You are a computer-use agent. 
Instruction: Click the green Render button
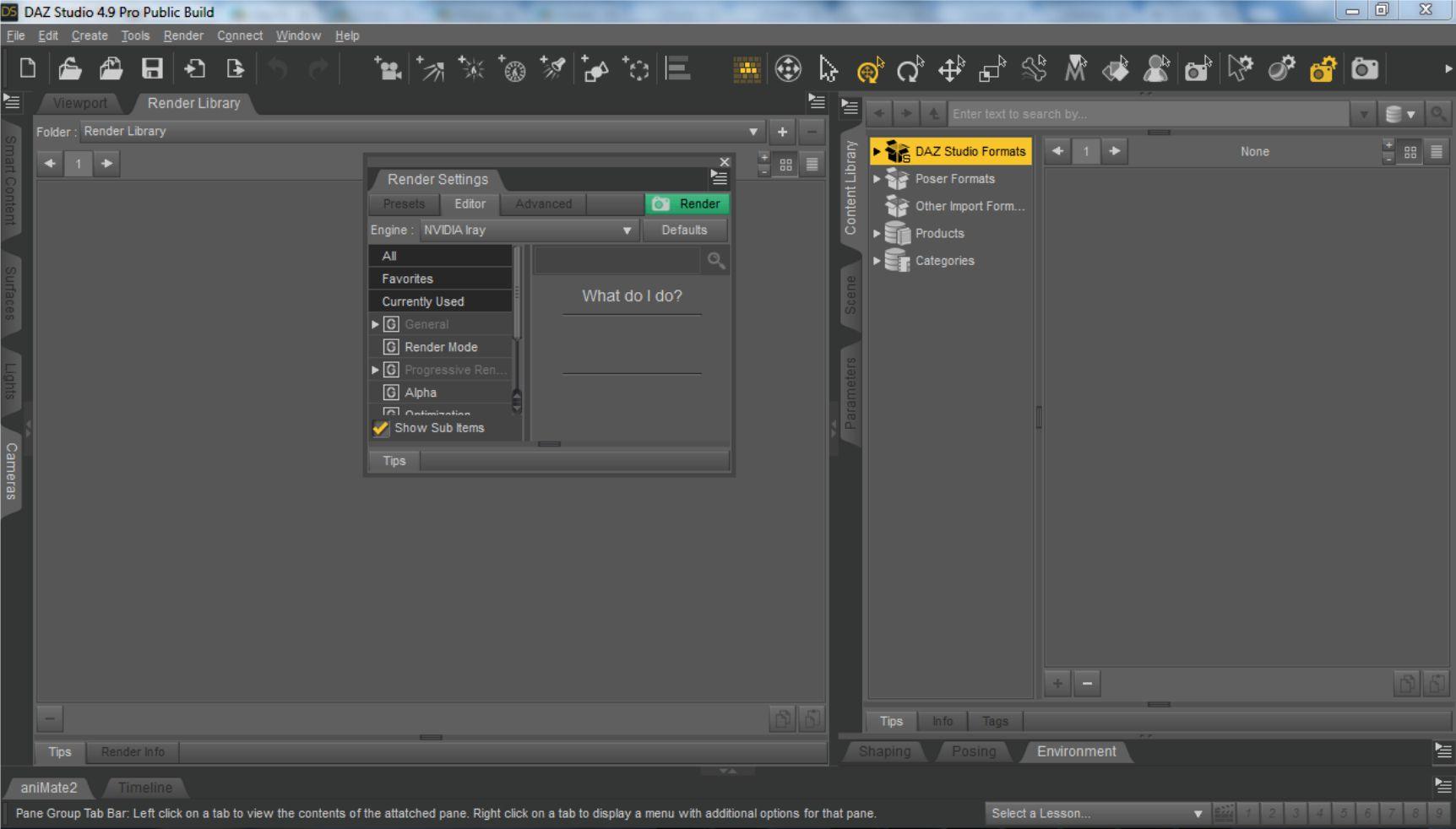(x=687, y=204)
